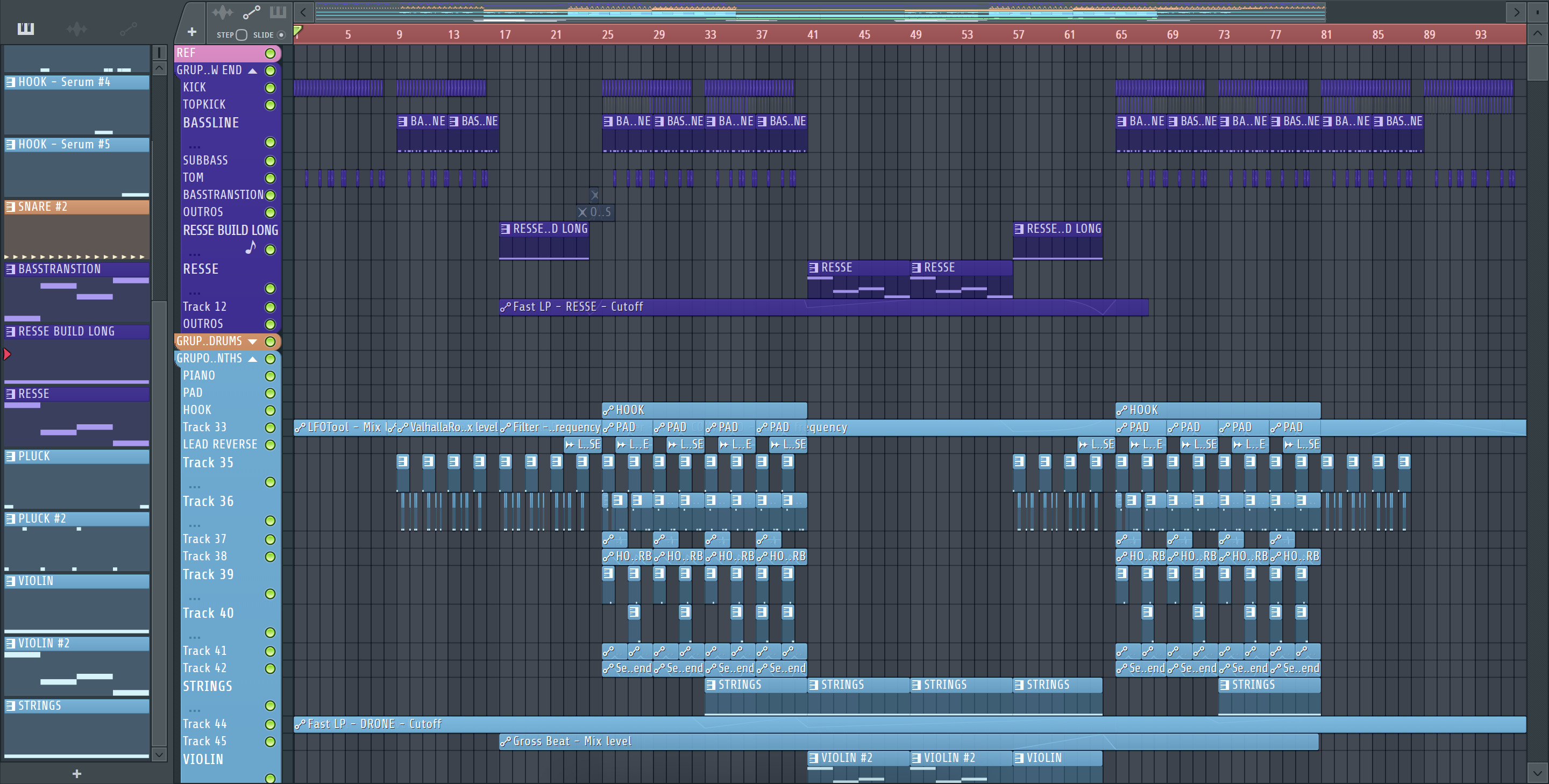Mute the STRINGS track
The image size is (1549, 784).
click(271, 706)
